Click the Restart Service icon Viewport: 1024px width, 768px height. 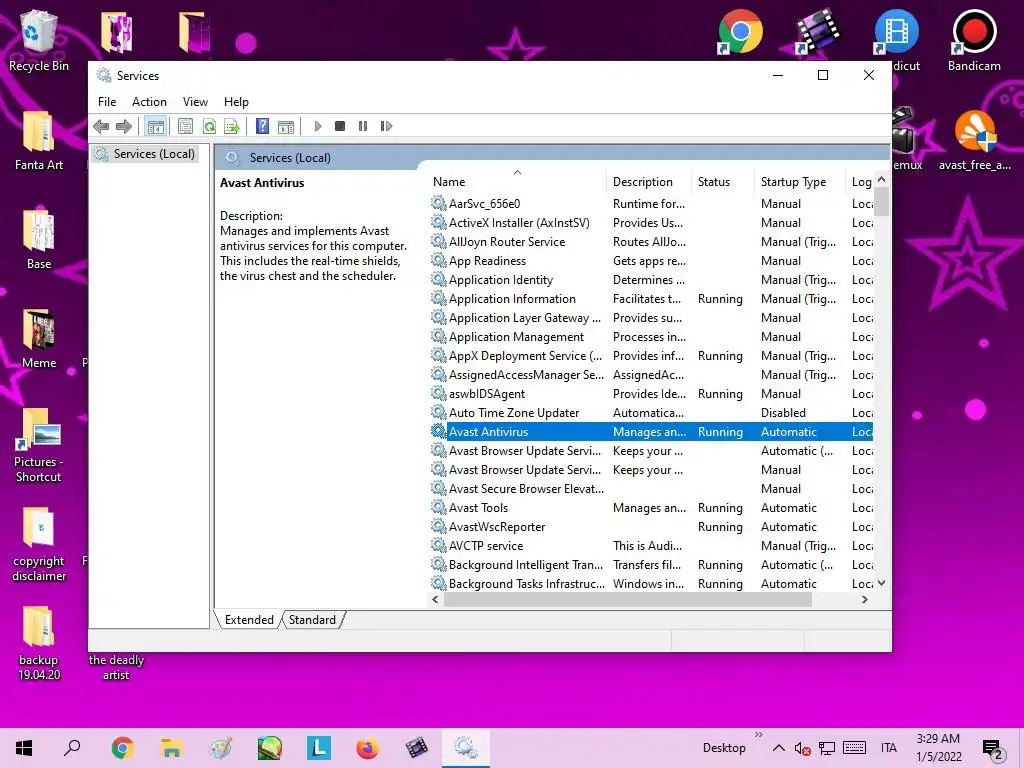click(386, 126)
